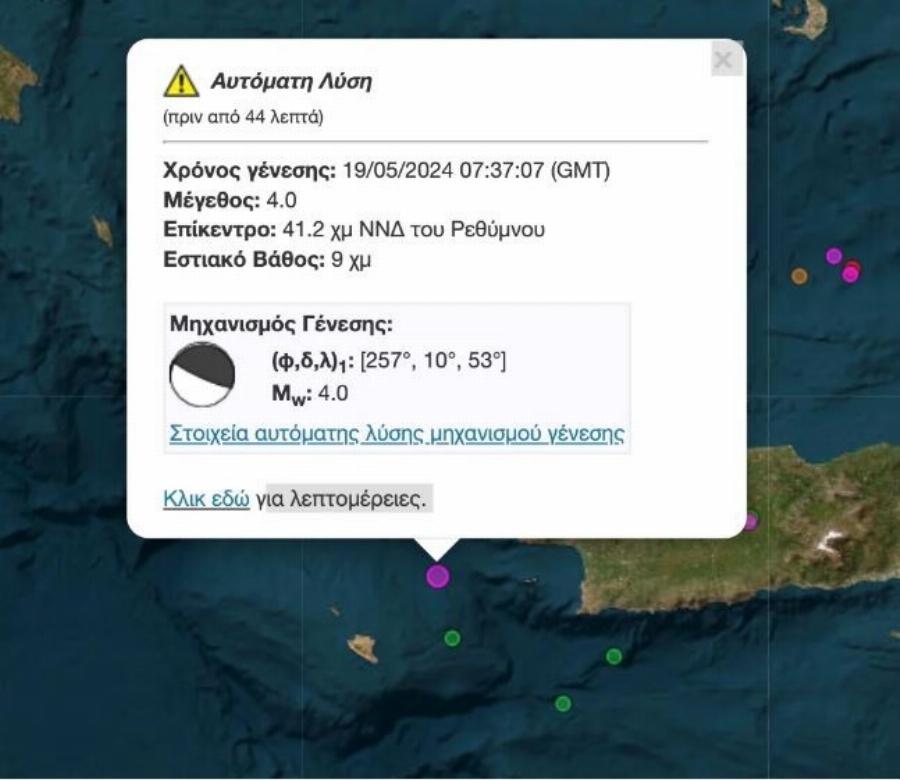Select the purple earthquake marker near right edge
Viewport: 900px width, 780px height.
click(x=834, y=255)
